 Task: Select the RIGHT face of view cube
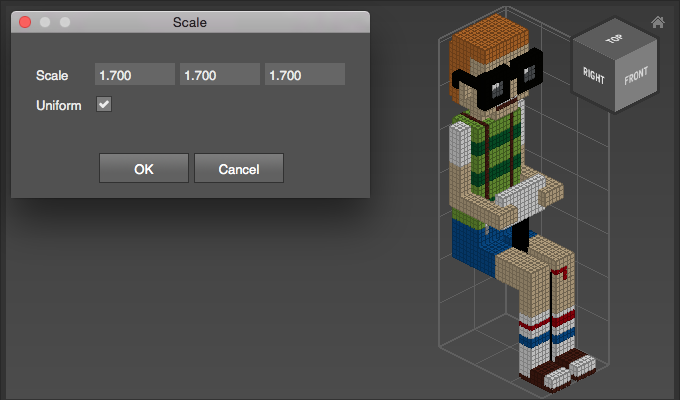594,74
